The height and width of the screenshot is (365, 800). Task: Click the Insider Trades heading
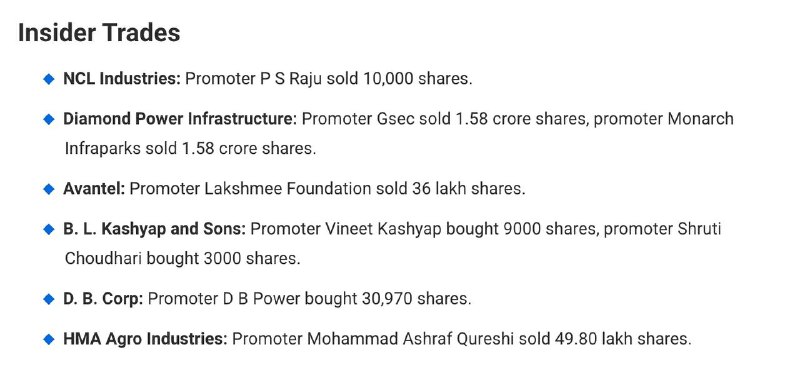pyautogui.click(x=99, y=33)
